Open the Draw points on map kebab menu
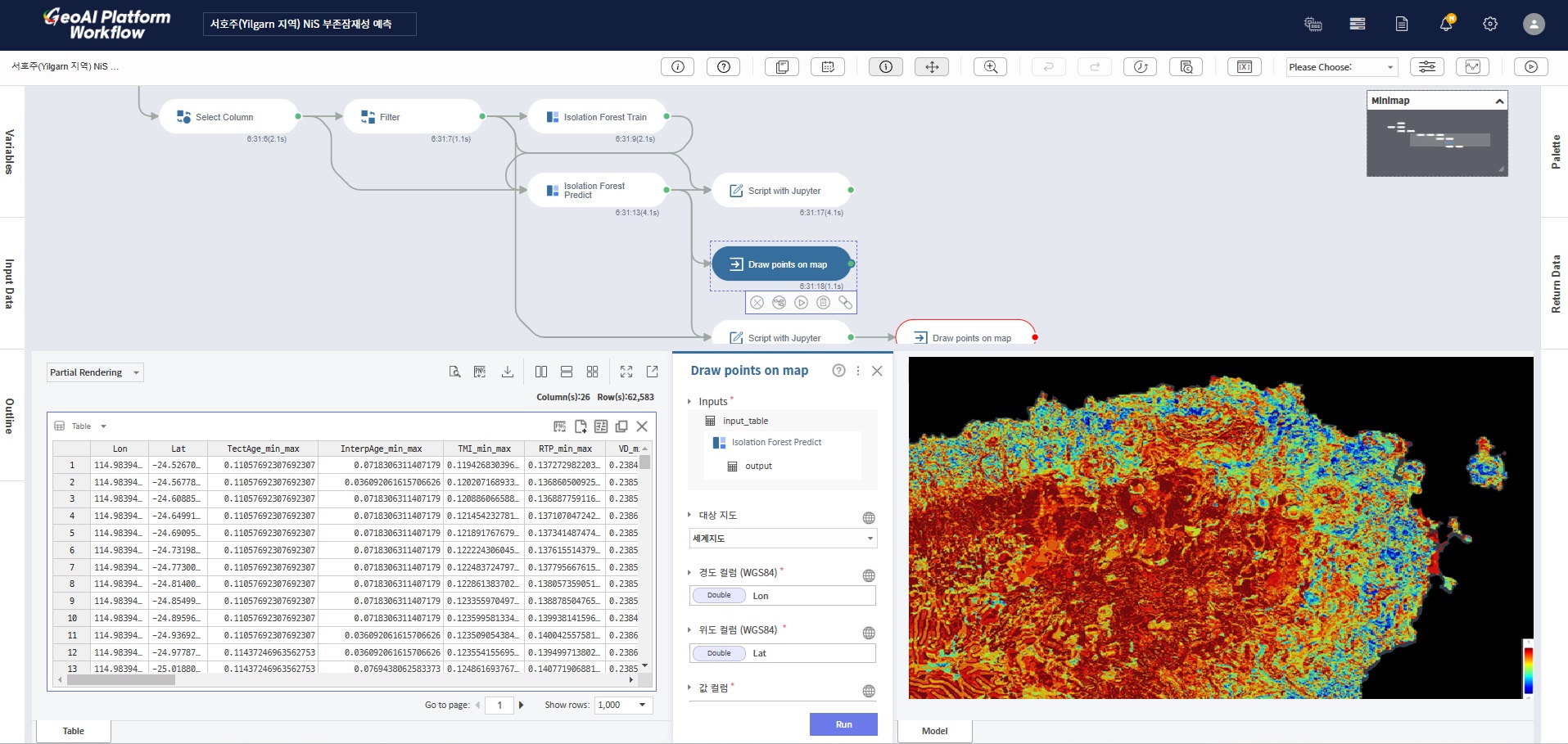This screenshot has width=1568, height=744. pos(858,371)
